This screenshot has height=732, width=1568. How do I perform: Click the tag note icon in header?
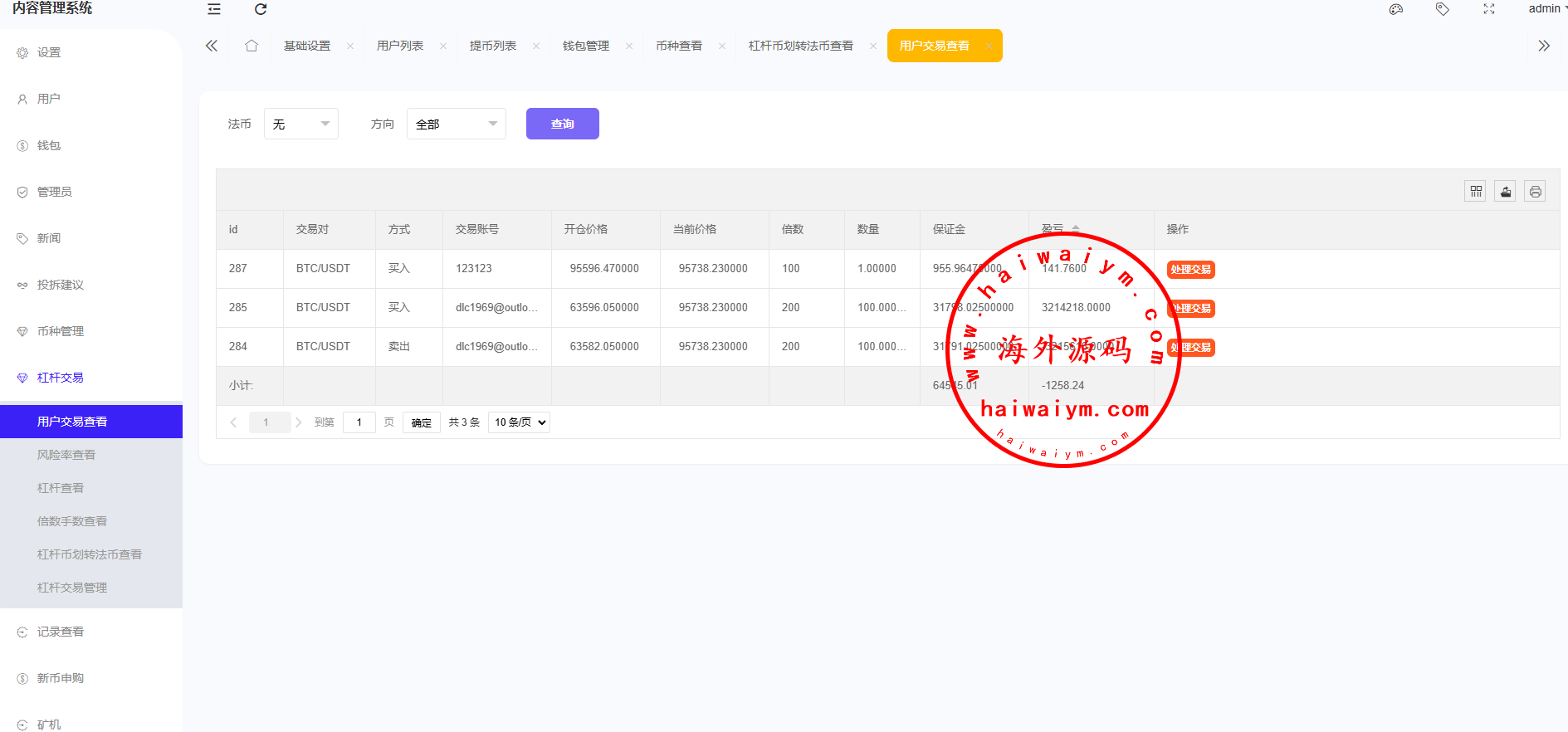point(1443,9)
